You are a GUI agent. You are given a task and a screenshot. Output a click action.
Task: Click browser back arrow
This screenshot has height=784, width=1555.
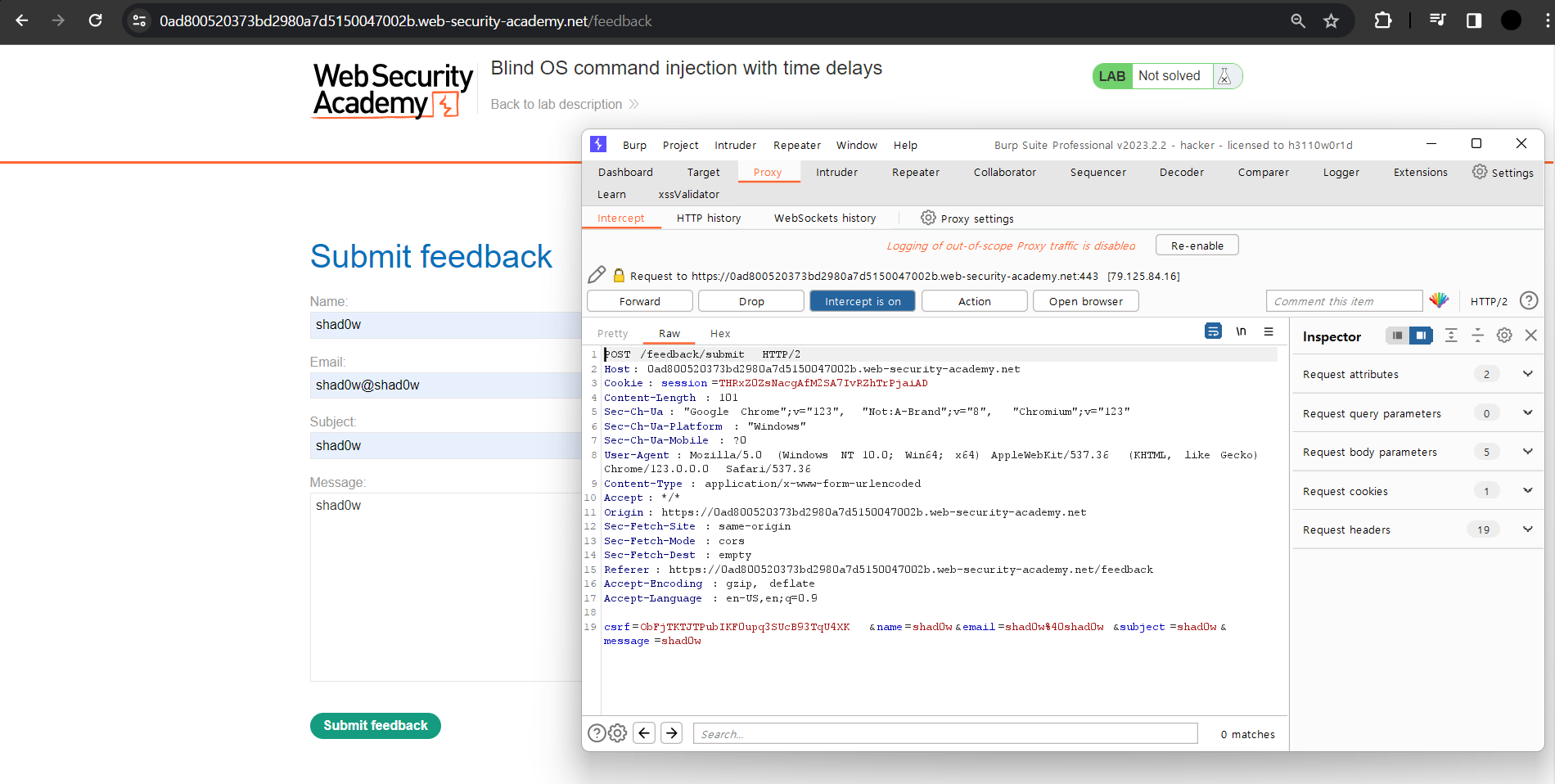pos(22,20)
